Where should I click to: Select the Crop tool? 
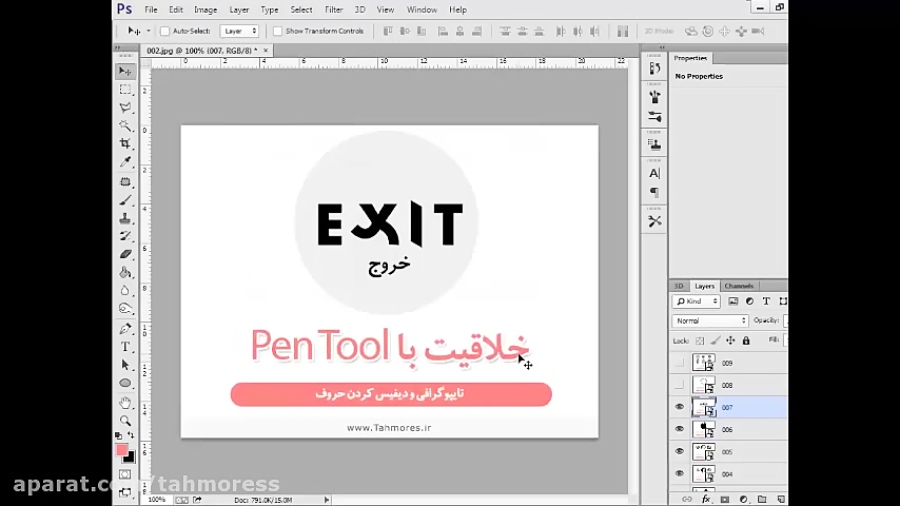tap(125, 143)
